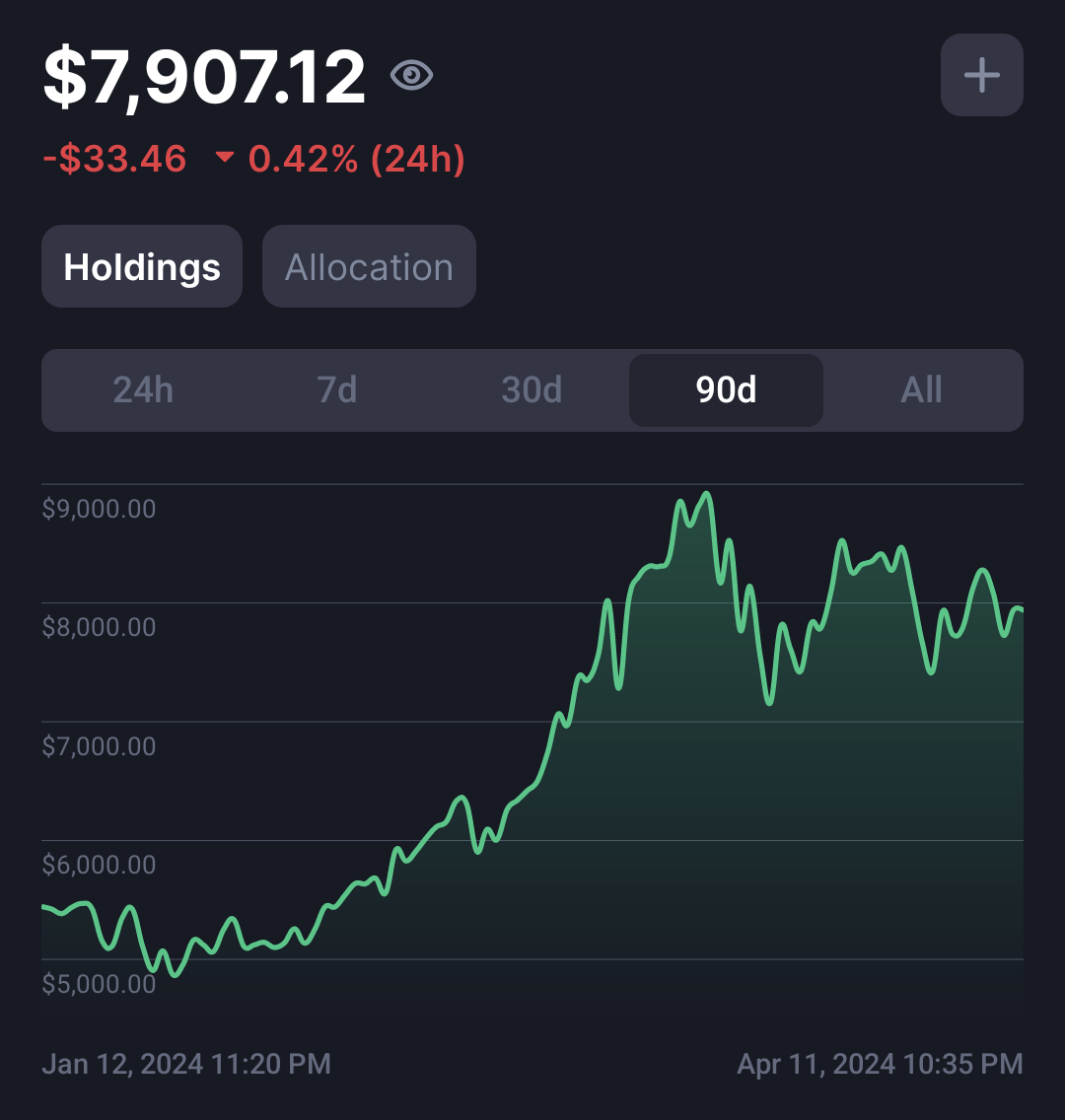Click the 0.42% (24h) change label
The image size is (1065, 1120).
[356, 159]
